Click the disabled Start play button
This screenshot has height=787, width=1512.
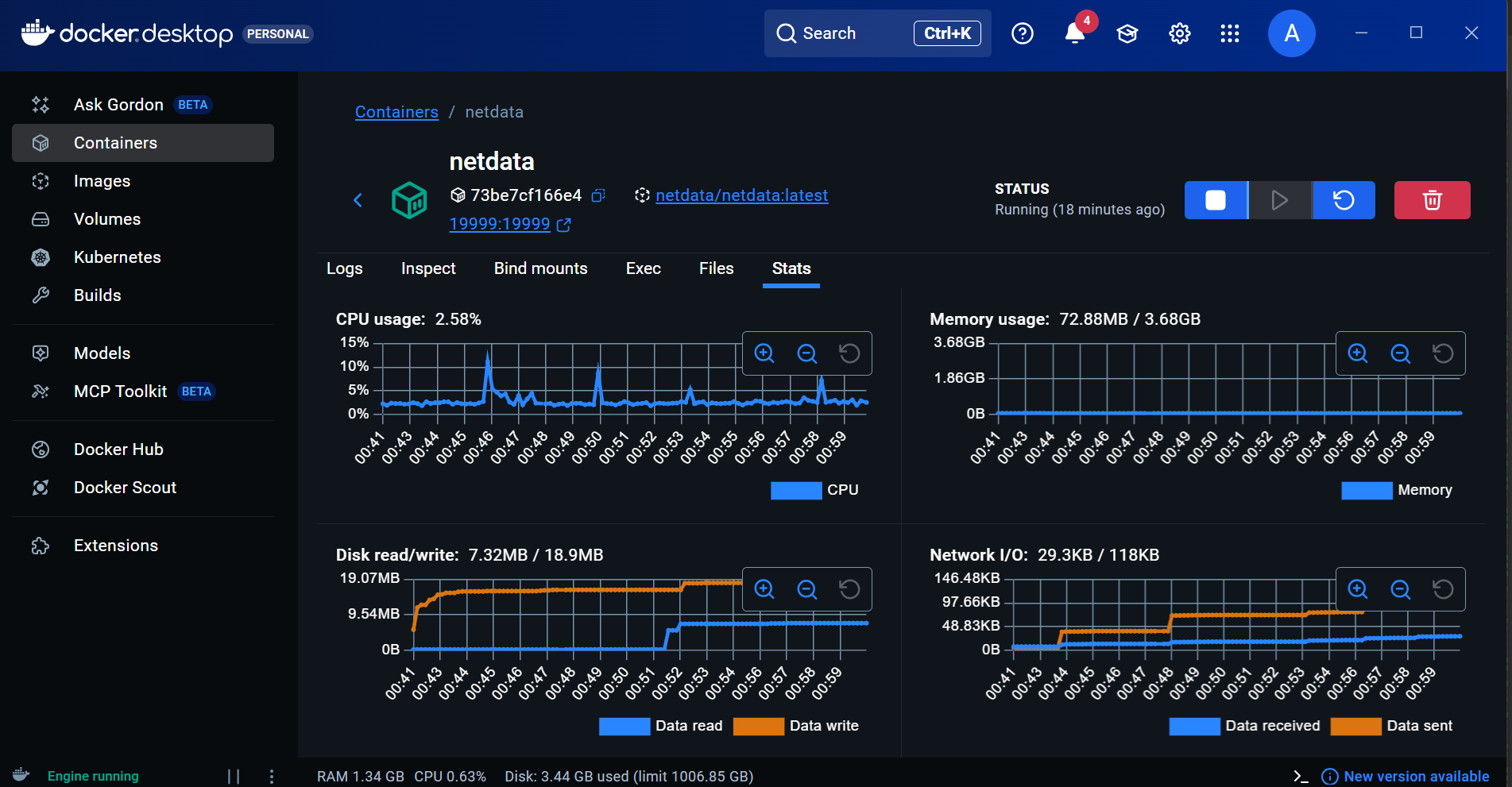click(1280, 200)
